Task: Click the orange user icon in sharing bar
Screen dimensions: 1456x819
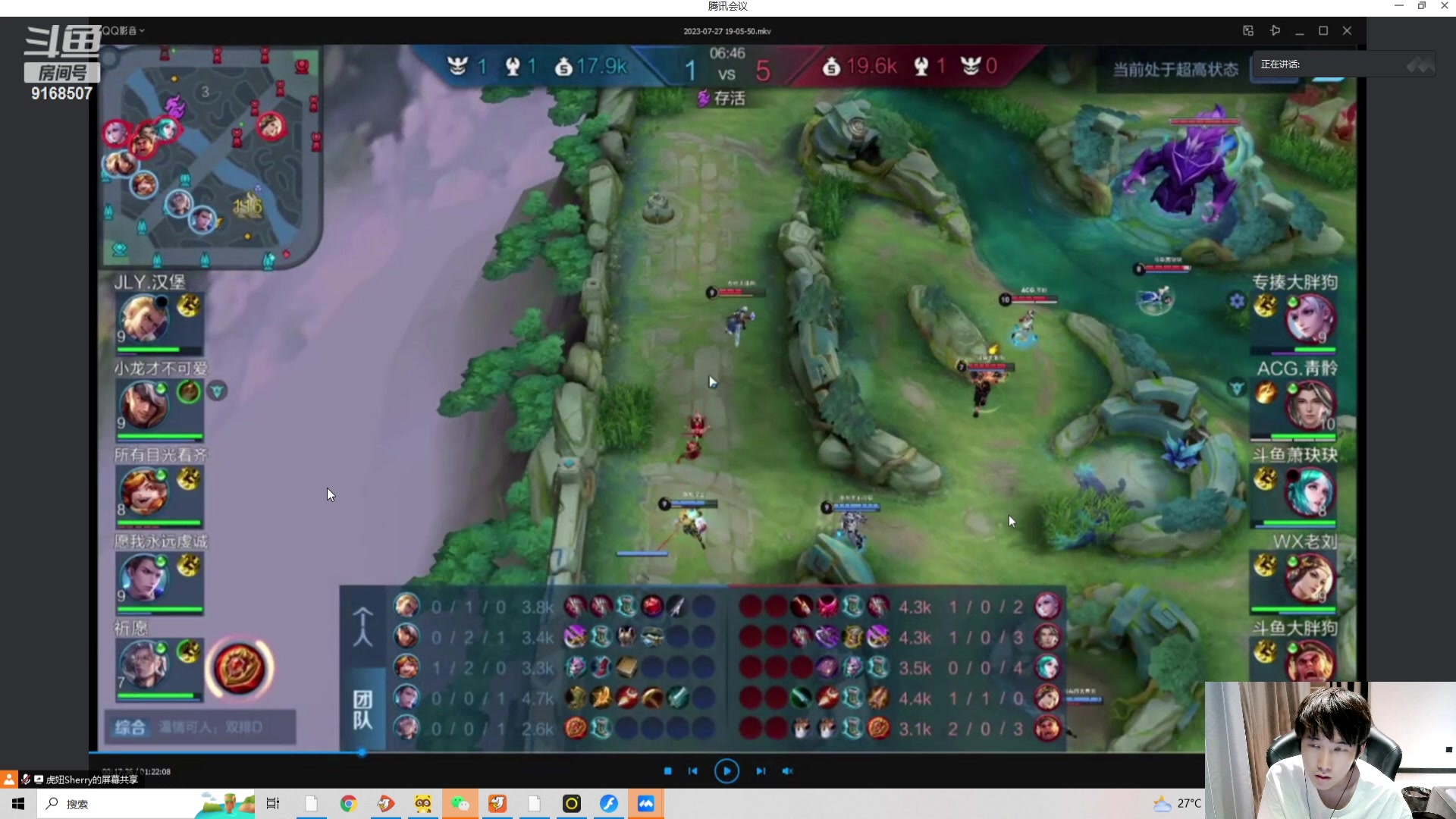Action: tap(8, 779)
